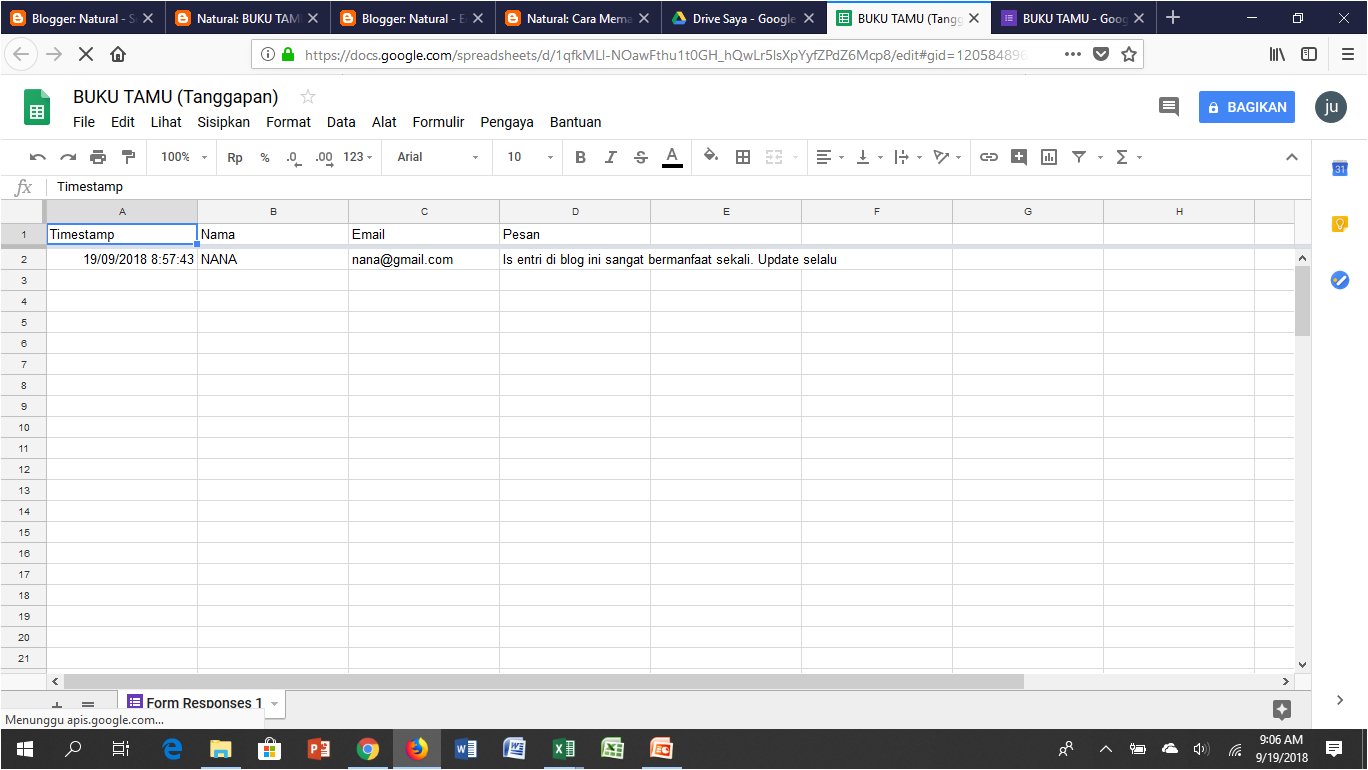Click the Insert chart icon
This screenshot has width=1368, height=770.
coord(1048,157)
